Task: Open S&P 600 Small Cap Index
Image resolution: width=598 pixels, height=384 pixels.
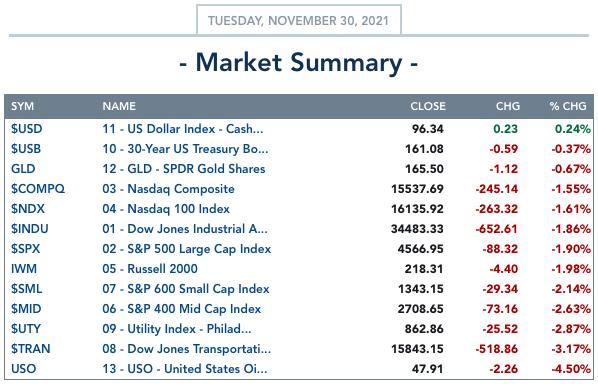Action: coord(186,289)
